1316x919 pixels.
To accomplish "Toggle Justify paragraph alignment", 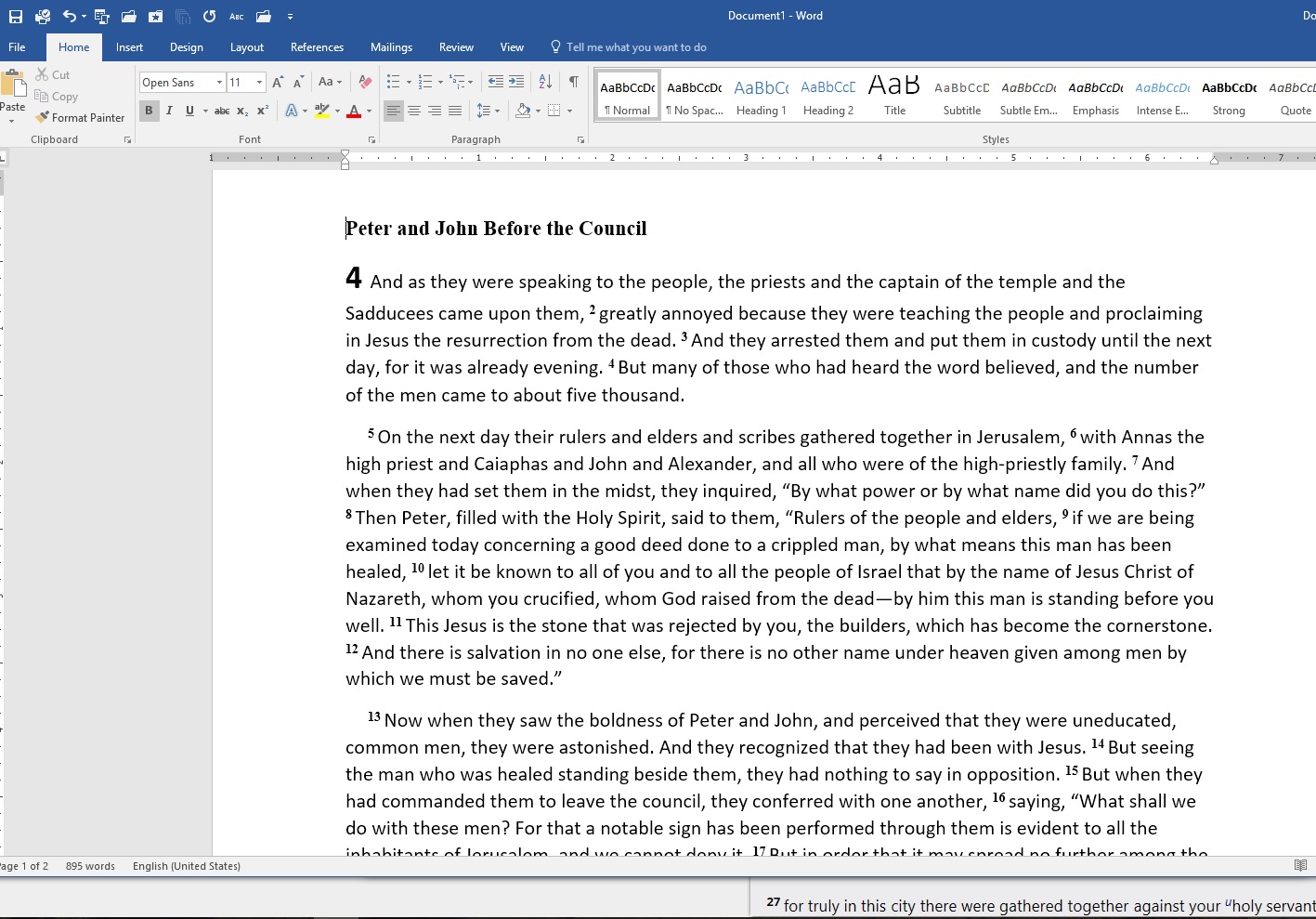I will click(x=455, y=111).
